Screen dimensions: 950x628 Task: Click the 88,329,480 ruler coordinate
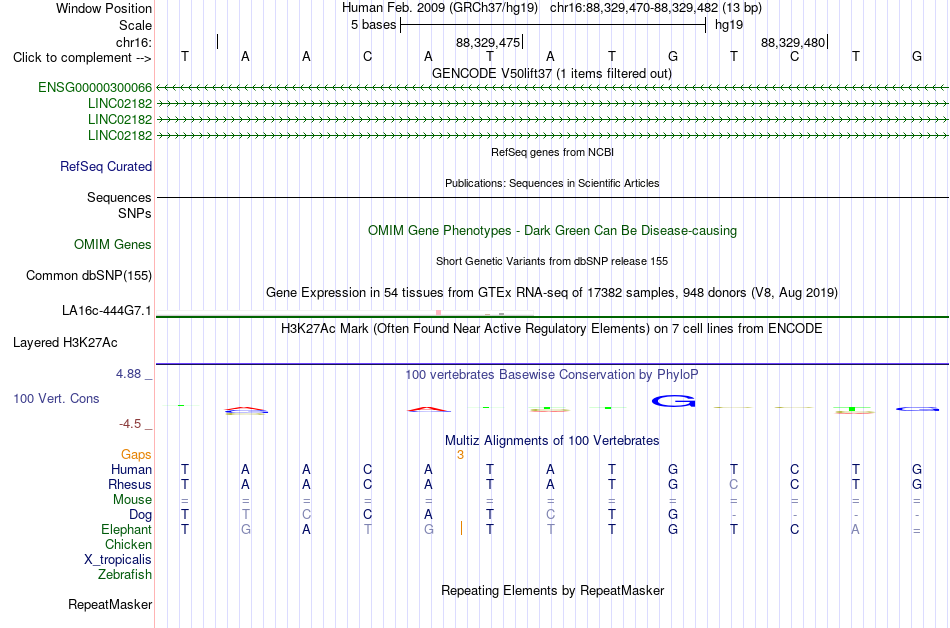792,42
